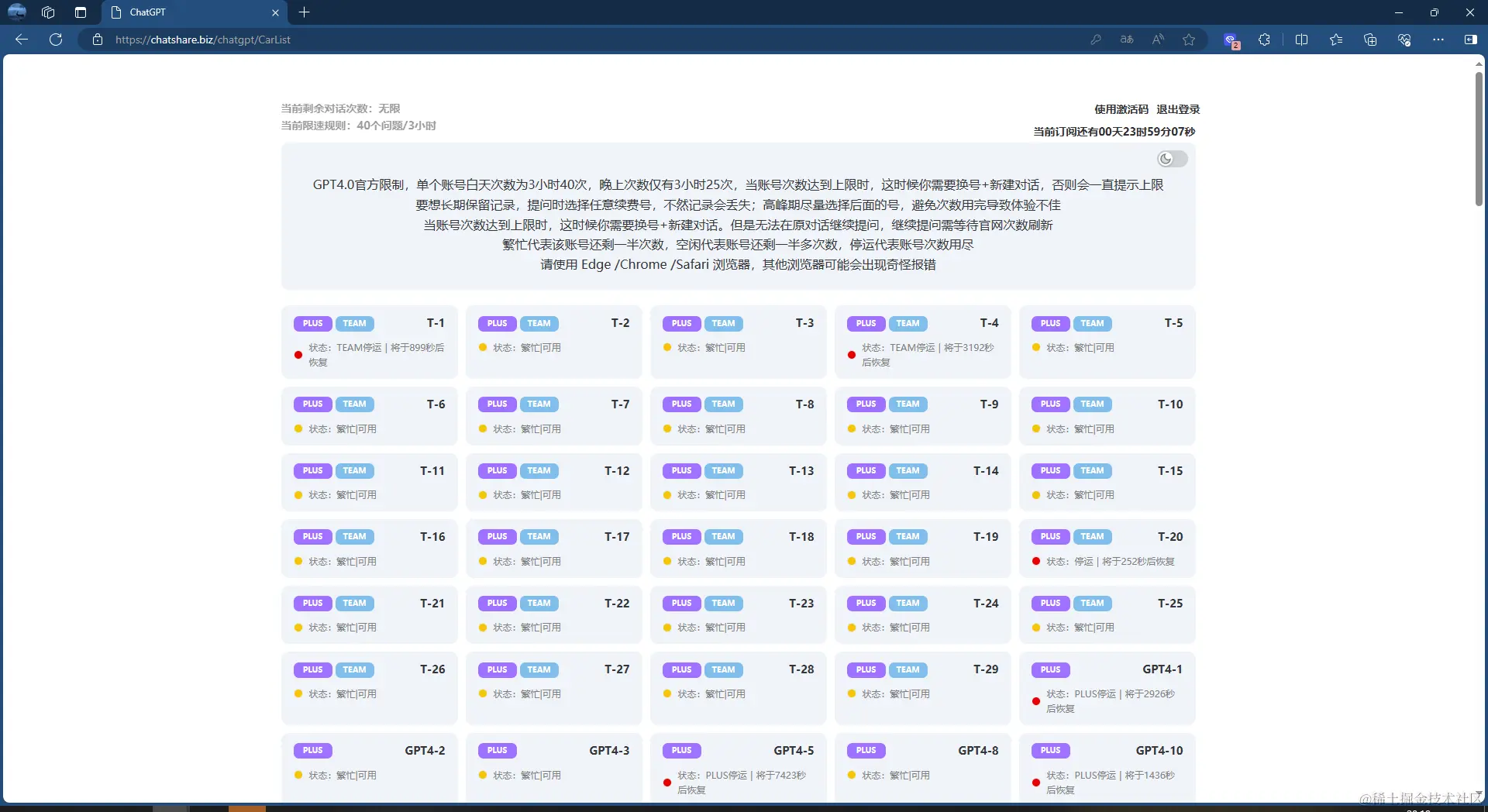Choose the GPT4-3 account card
The width and height of the screenshot is (1488, 812).
[554, 767]
